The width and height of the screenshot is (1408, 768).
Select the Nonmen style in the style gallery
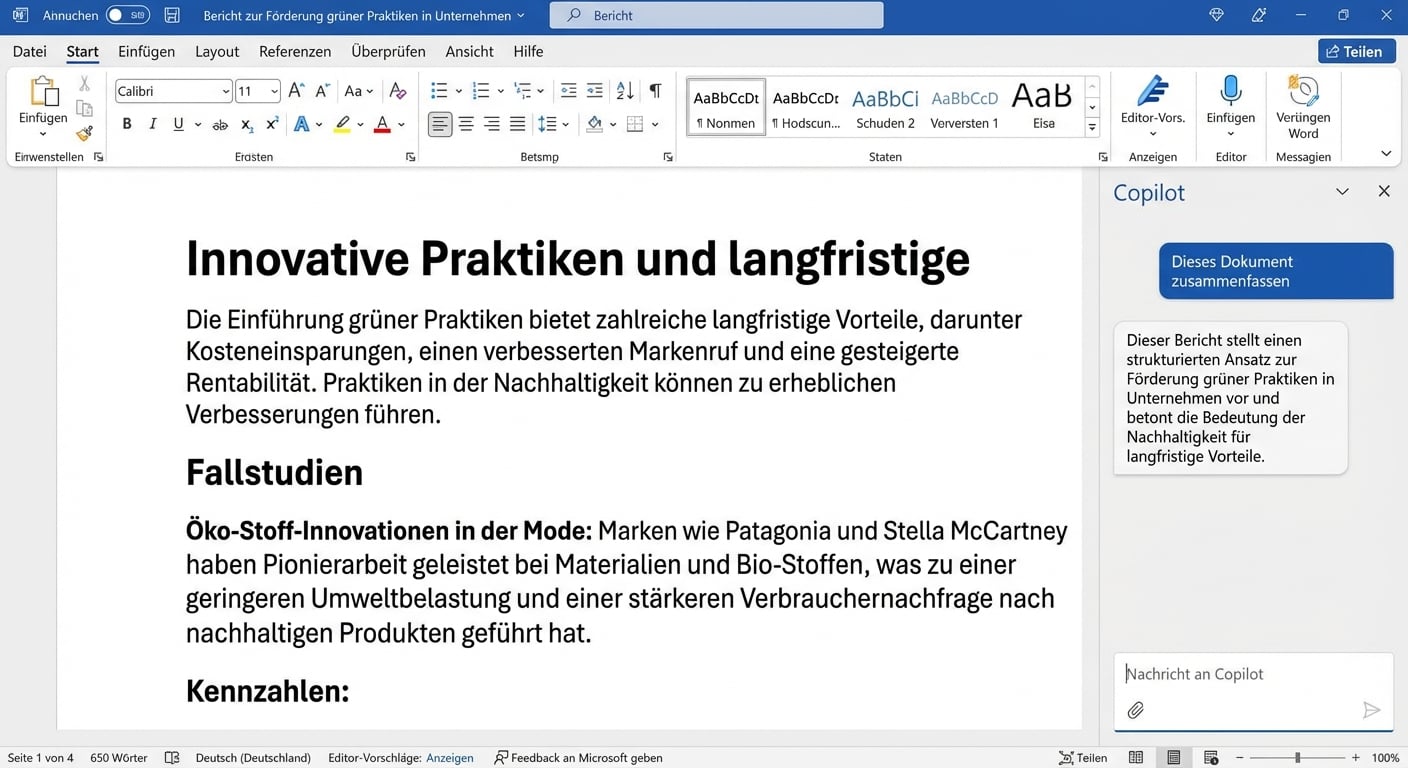(724, 107)
